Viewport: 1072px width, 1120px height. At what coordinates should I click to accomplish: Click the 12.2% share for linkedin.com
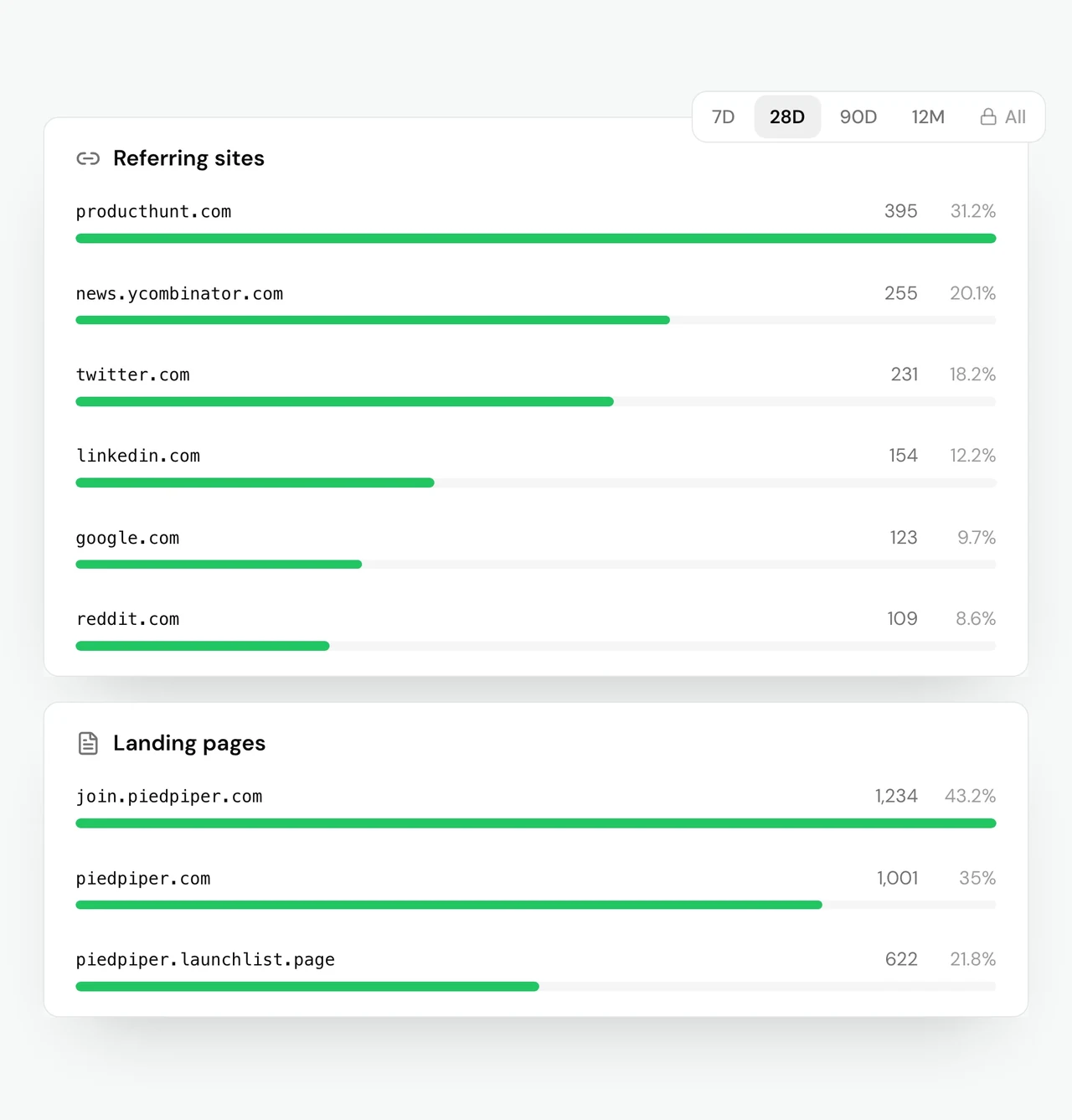(x=973, y=456)
